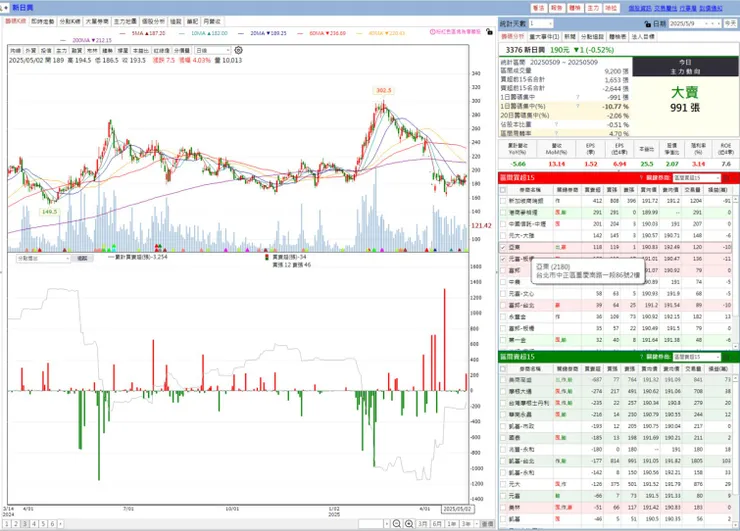Open the 個股資訊 link

click(x=640, y=8)
